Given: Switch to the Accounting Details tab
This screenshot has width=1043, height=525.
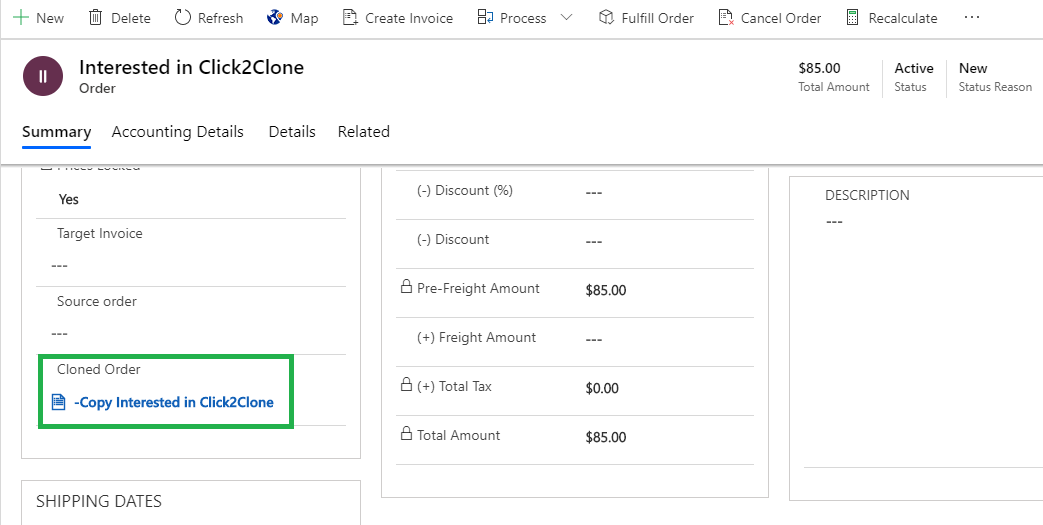Looking at the screenshot, I should pos(177,132).
